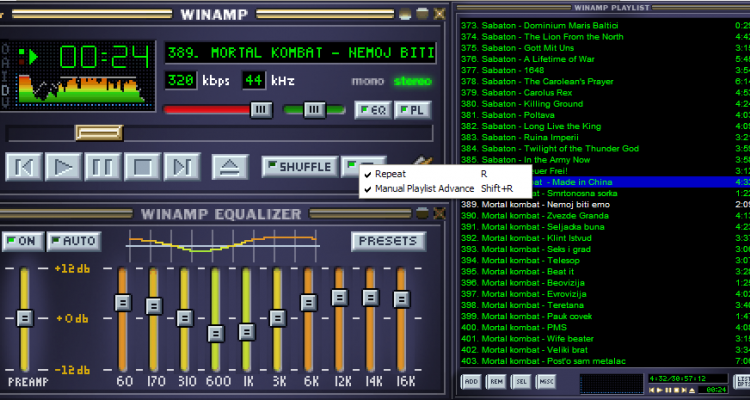
Task: Click the D double-size letter in clutterbar
Action: 5,89
